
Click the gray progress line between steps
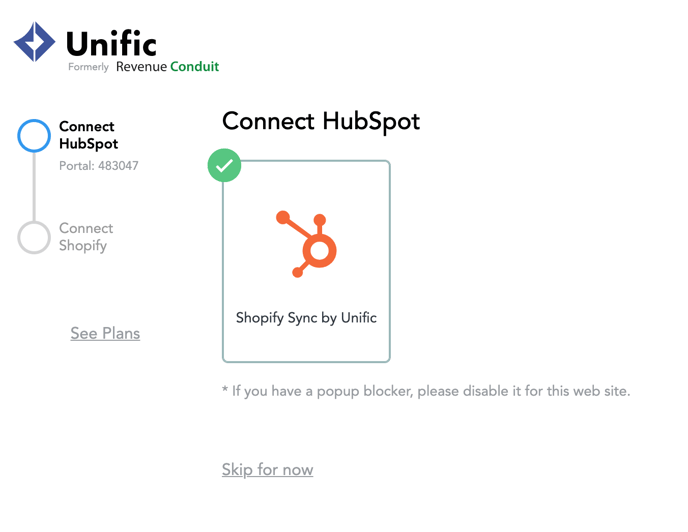34,187
